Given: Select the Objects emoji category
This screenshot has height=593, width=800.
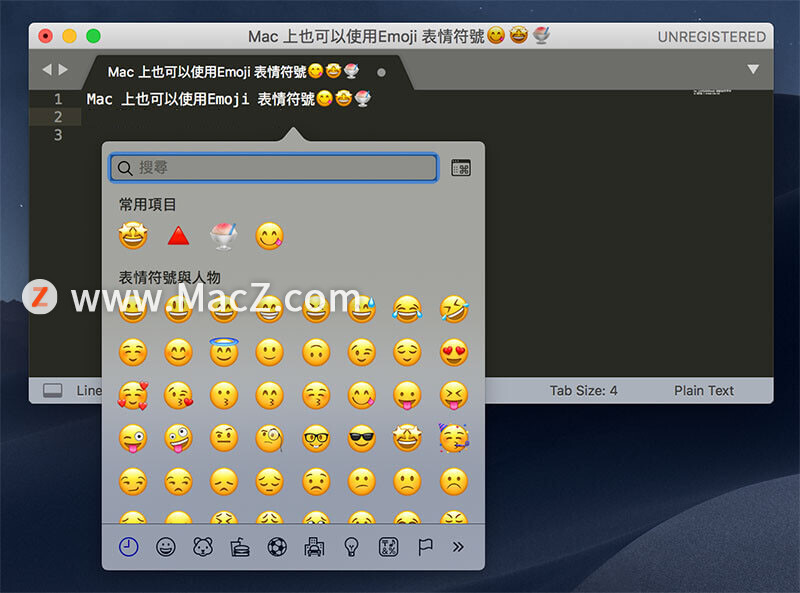Looking at the screenshot, I should click(350, 547).
